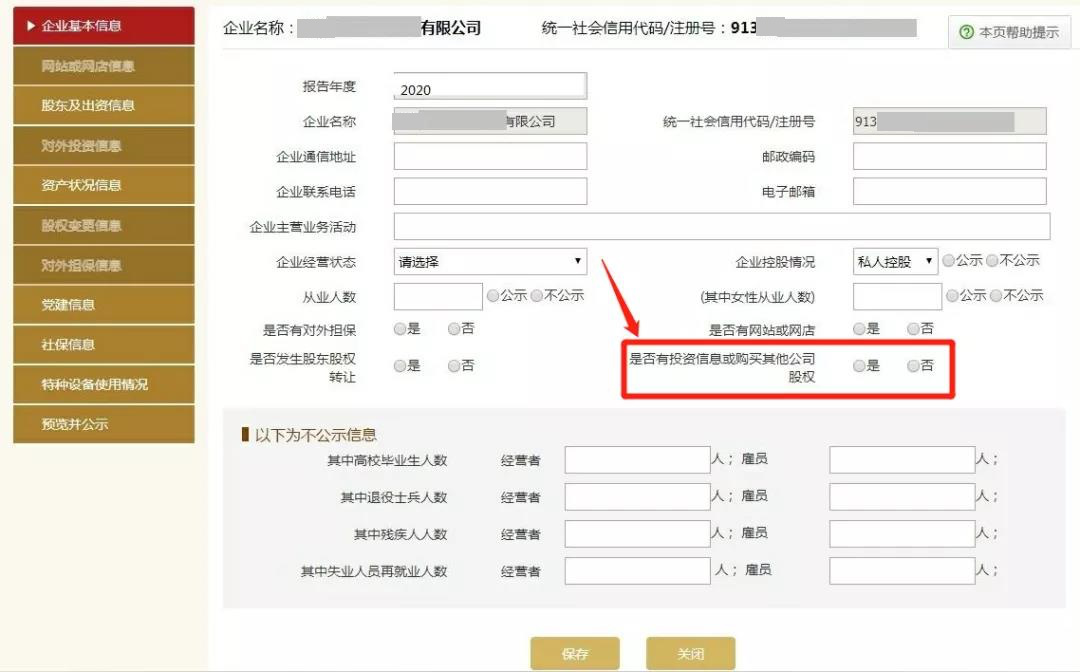Open the 企业经营状态 dropdown
Image resolution: width=1080 pixels, height=672 pixels.
(x=490, y=262)
